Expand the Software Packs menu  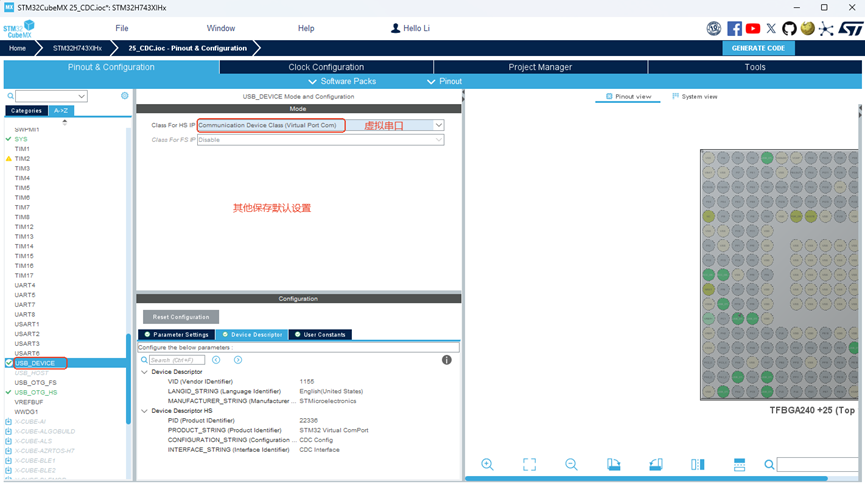(x=342, y=81)
